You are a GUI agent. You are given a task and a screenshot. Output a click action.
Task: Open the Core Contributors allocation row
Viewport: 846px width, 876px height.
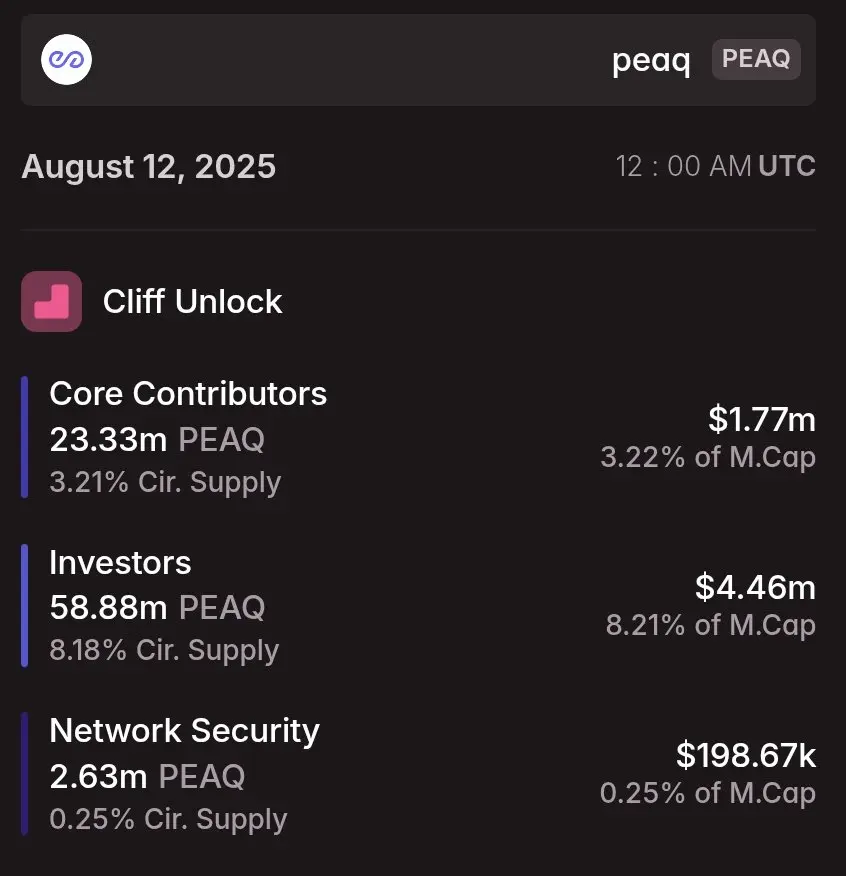pos(419,437)
